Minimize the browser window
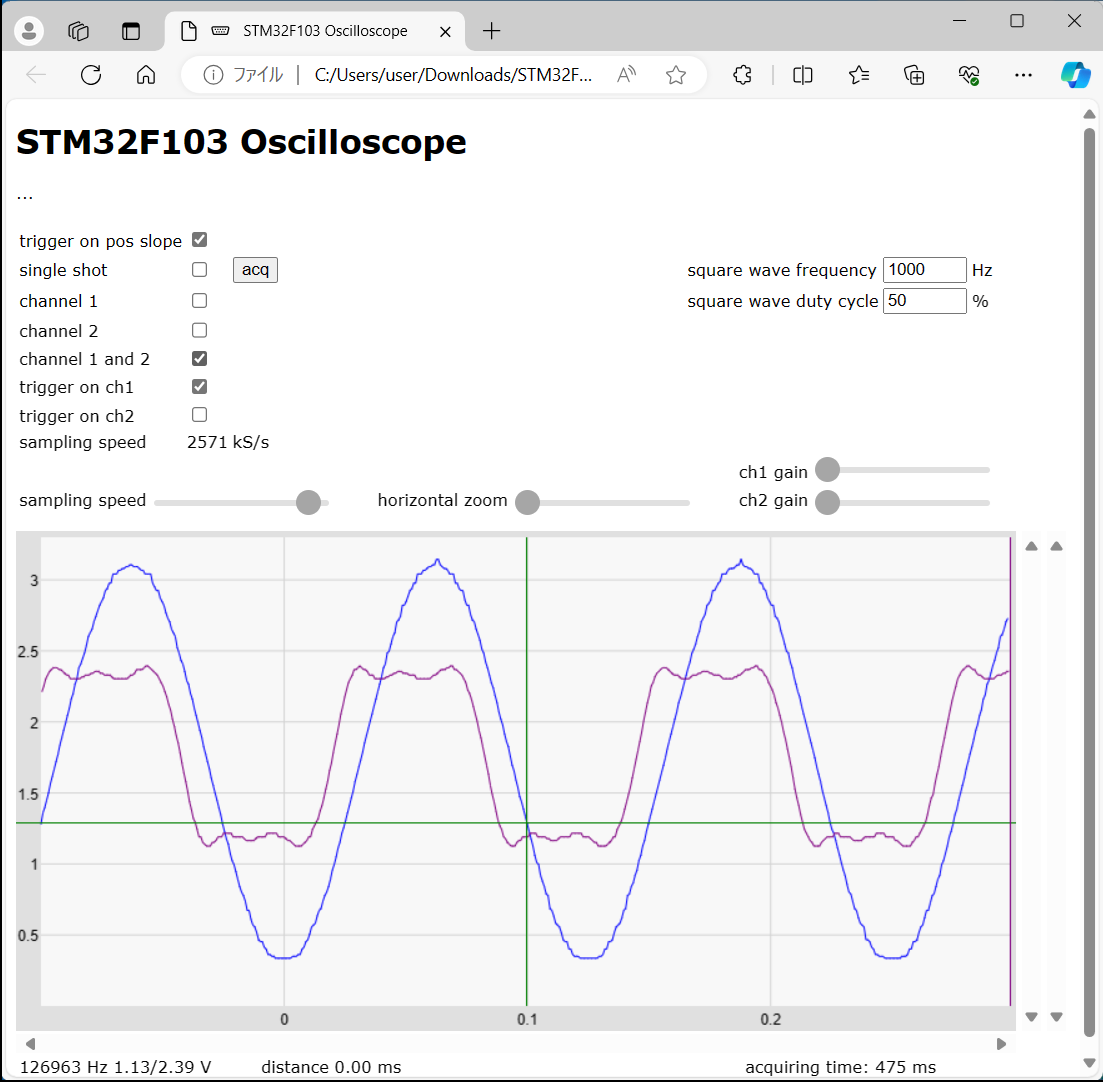This screenshot has height=1082, width=1103. pos(959,21)
